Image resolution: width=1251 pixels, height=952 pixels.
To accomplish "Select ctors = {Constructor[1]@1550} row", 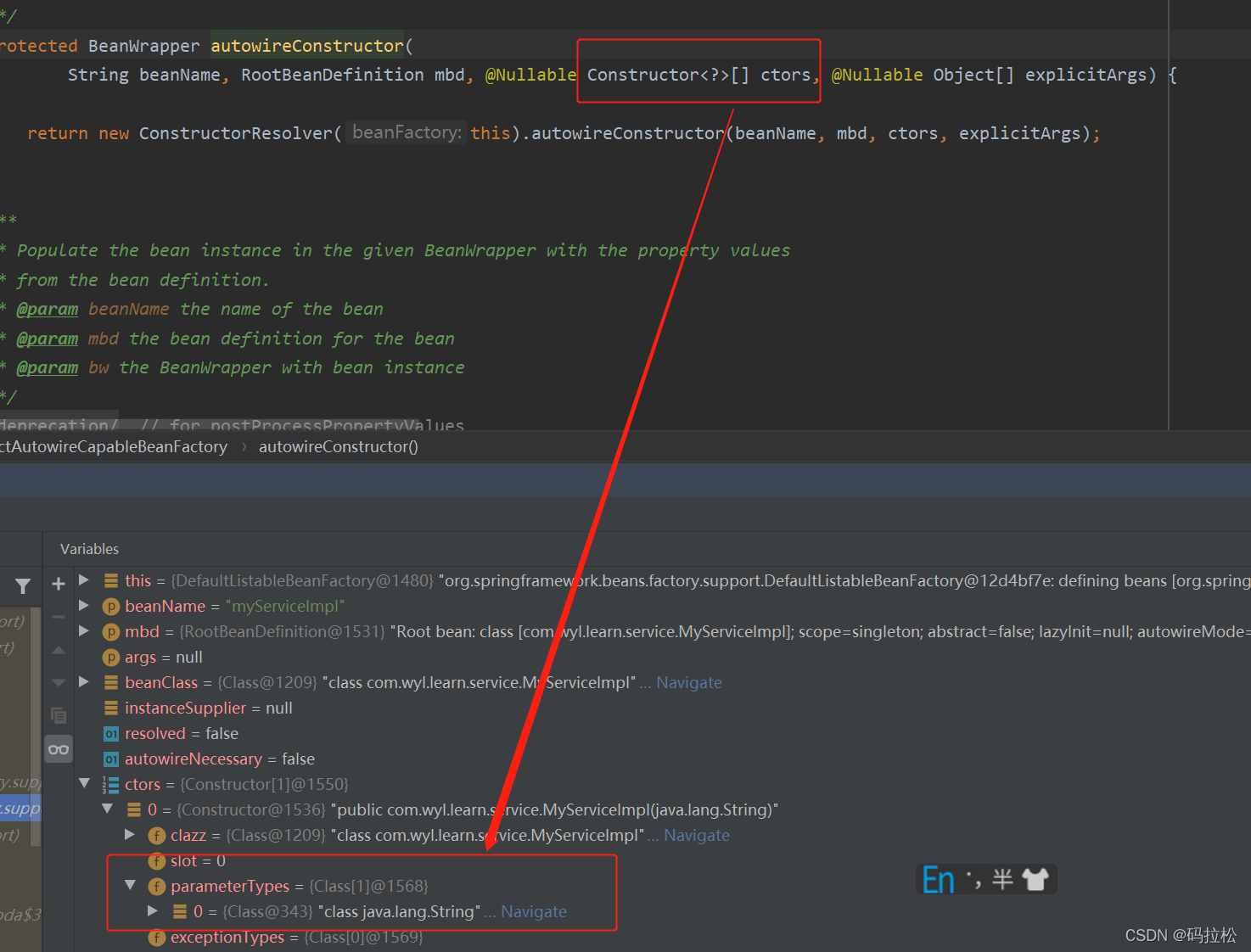I will coord(662,784).
